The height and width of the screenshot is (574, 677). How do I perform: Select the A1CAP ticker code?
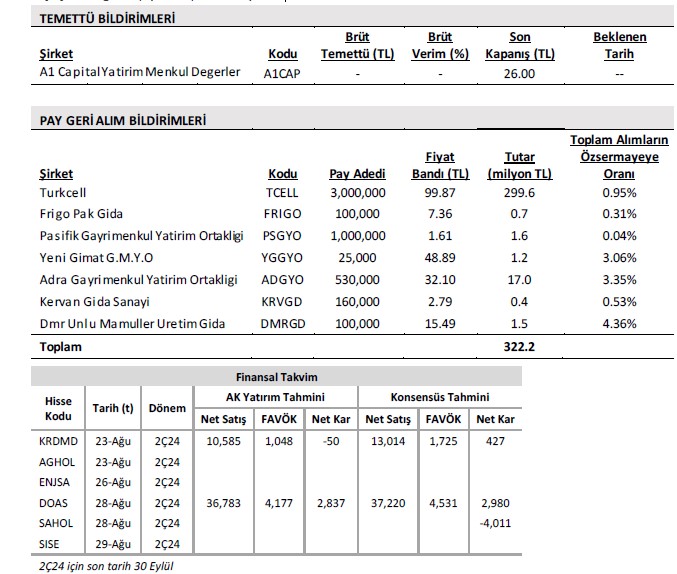click(x=282, y=73)
